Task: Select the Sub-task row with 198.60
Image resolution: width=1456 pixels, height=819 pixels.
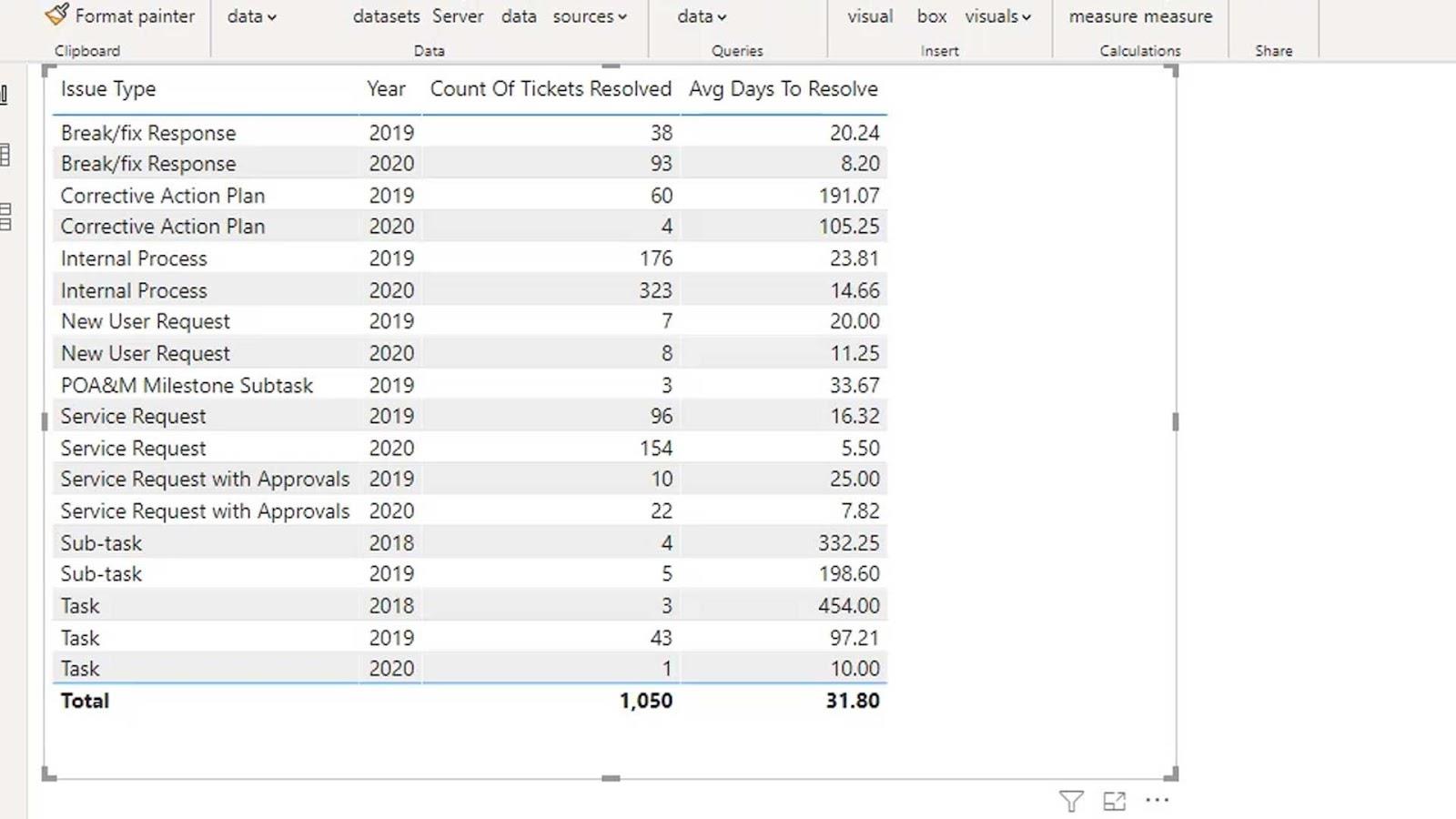Action: coord(470,574)
